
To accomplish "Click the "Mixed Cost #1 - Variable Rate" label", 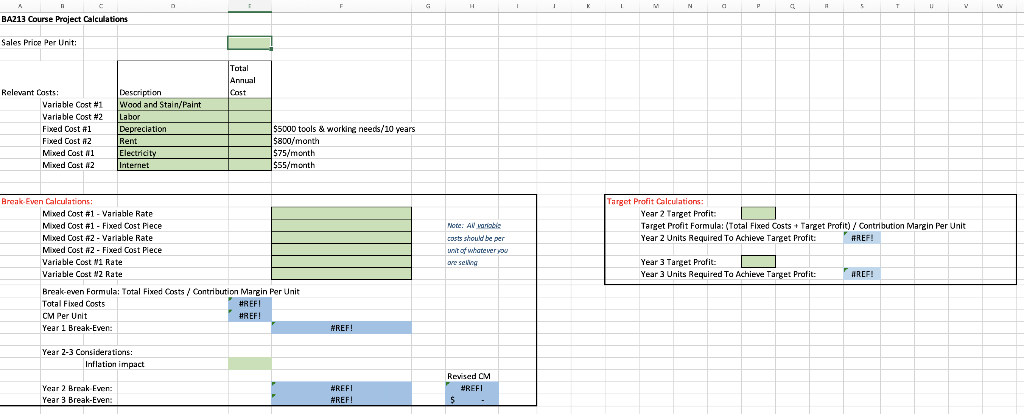I will tap(97, 214).
